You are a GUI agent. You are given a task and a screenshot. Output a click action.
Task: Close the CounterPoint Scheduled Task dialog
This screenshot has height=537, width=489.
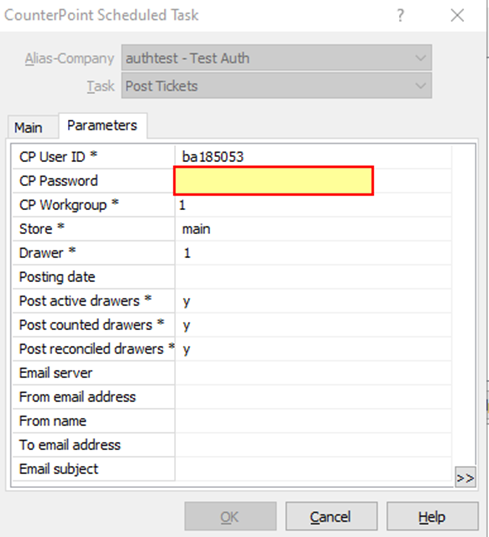tap(457, 15)
